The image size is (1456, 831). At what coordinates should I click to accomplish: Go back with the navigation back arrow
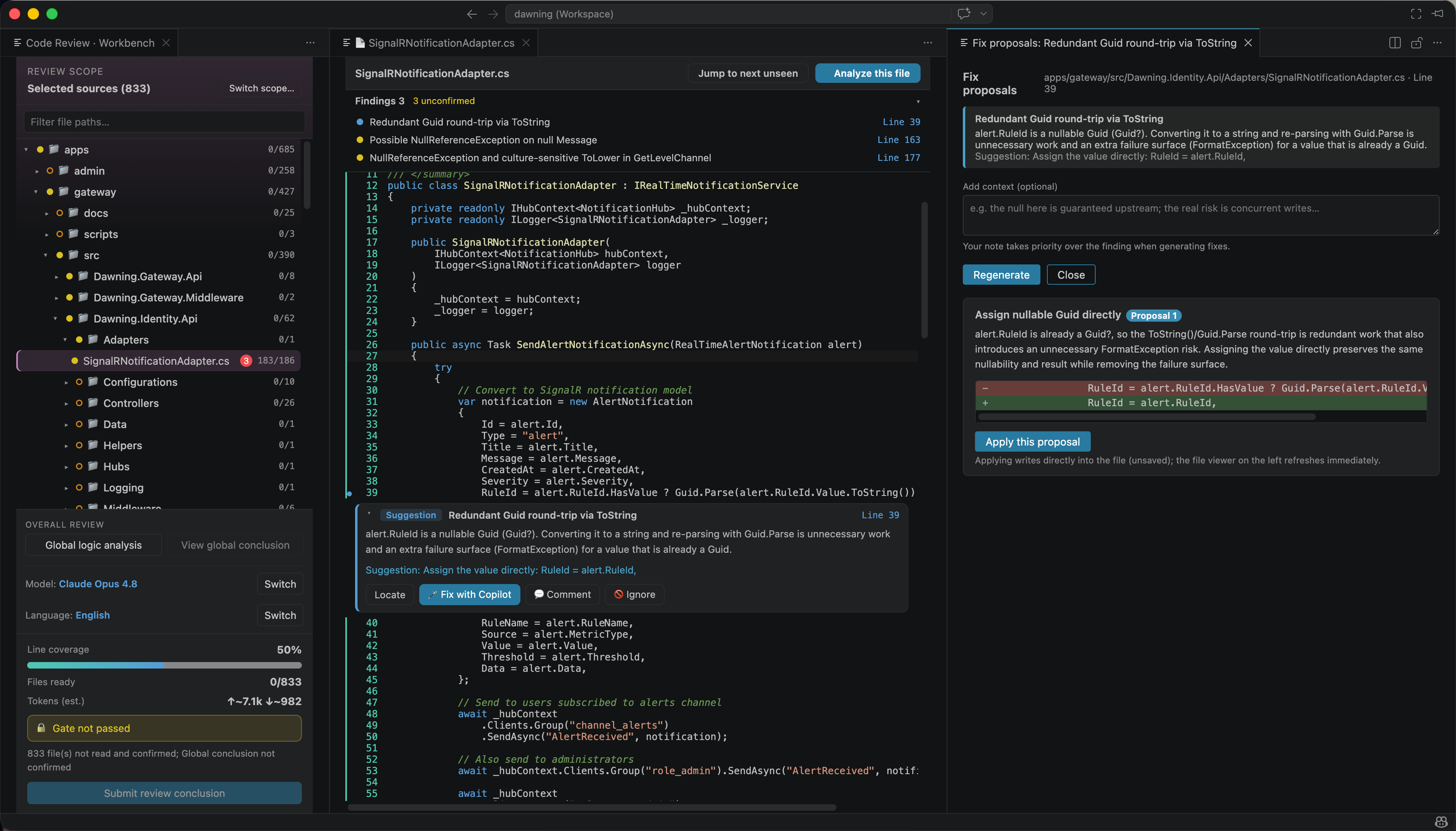[471, 14]
